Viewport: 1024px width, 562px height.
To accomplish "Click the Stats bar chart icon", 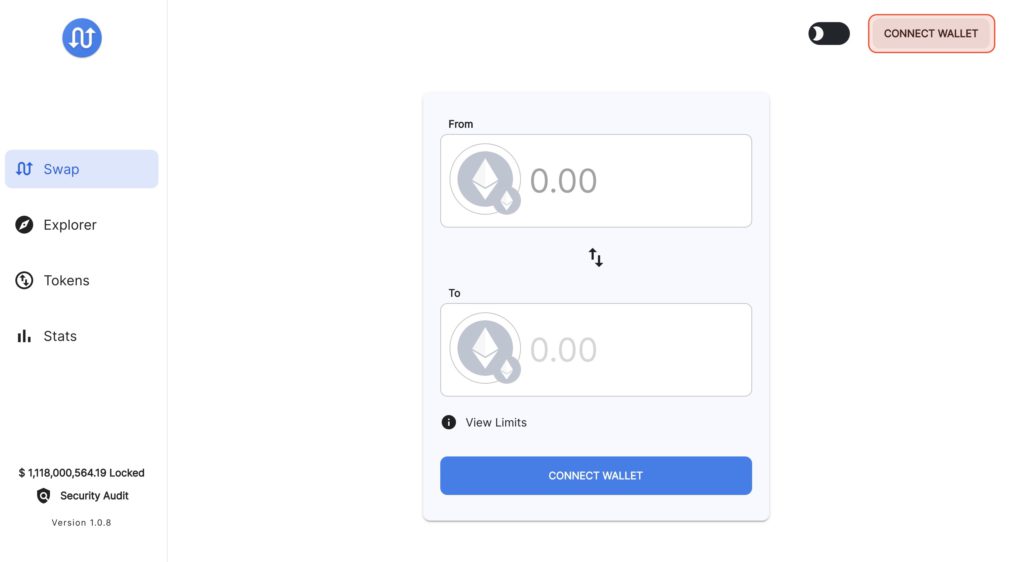I will point(24,336).
